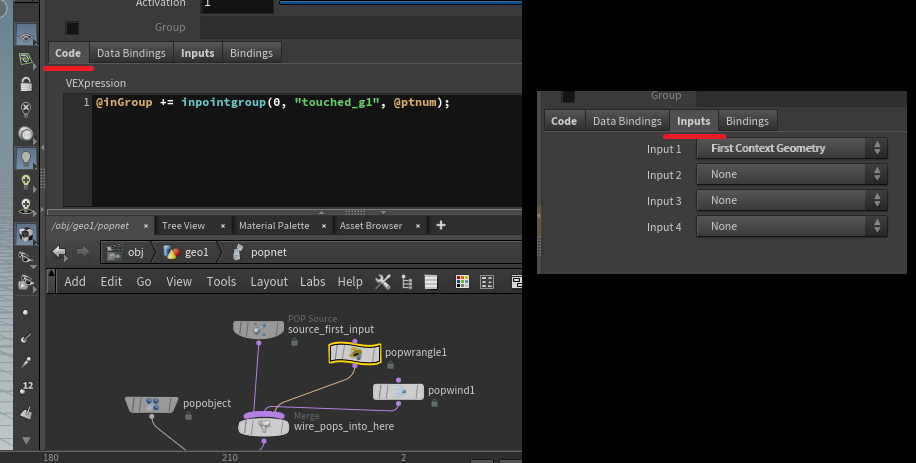Image resolution: width=916 pixels, height=463 pixels.
Task: Toggle the lock flag under popwind1
Action: (x=434, y=403)
